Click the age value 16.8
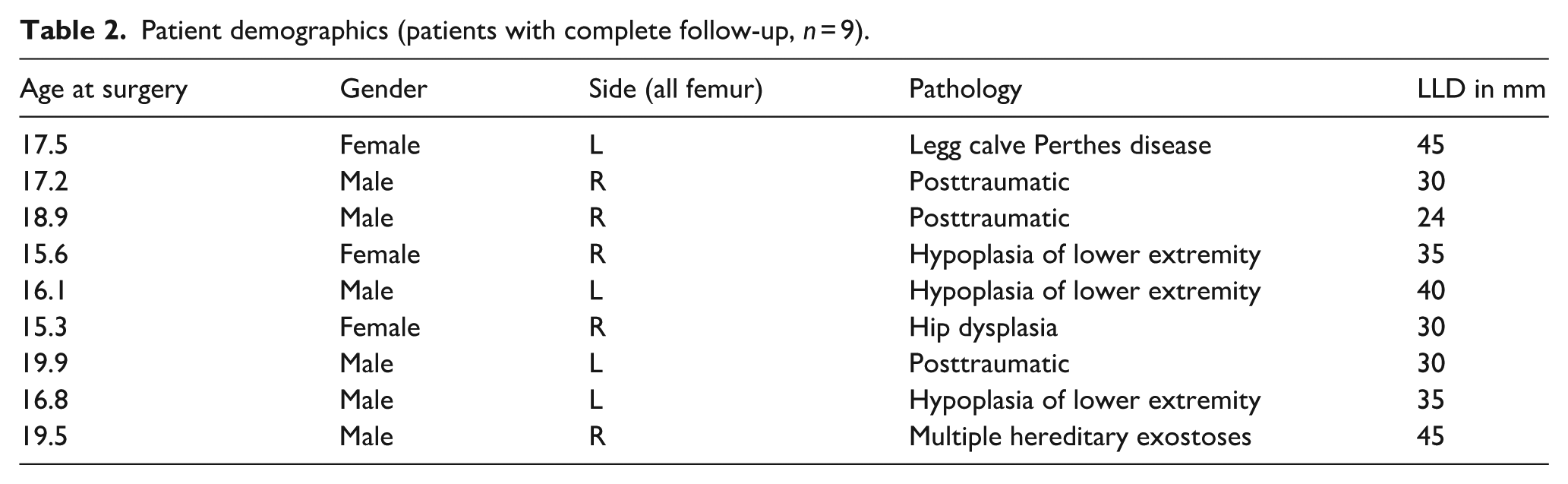The width and height of the screenshot is (1568, 484). pyautogui.click(x=44, y=400)
